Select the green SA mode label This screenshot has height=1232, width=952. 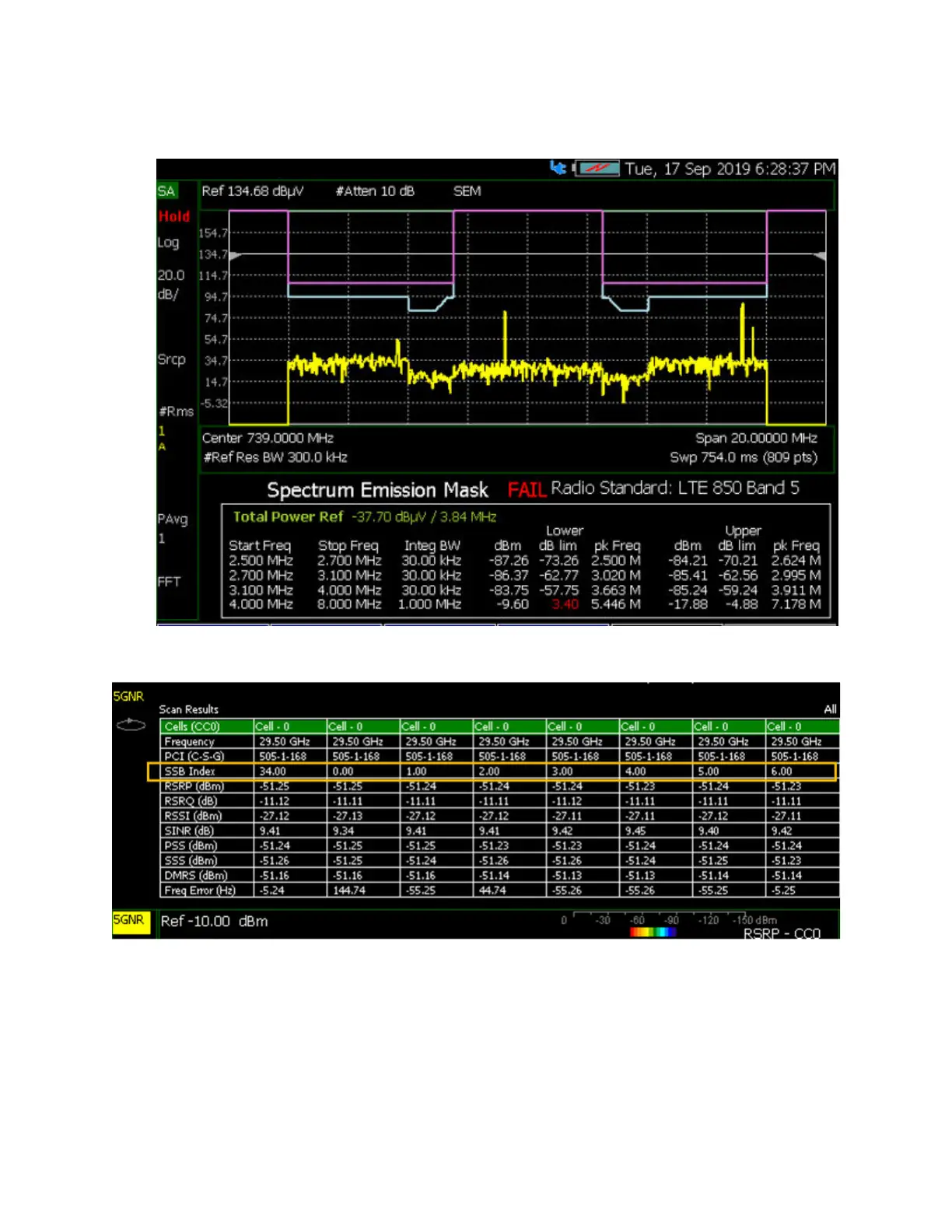pos(166,191)
